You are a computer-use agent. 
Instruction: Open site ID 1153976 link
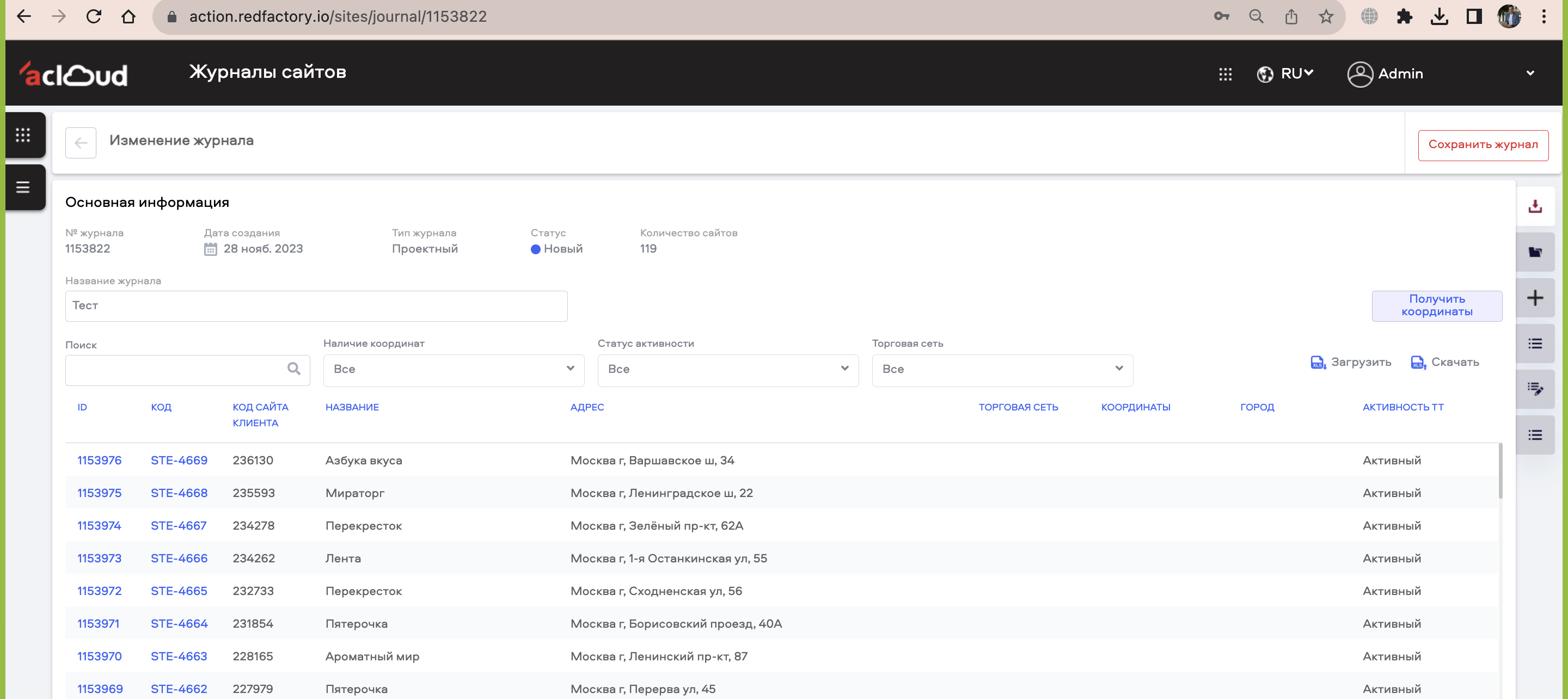[x=99, y=461]
